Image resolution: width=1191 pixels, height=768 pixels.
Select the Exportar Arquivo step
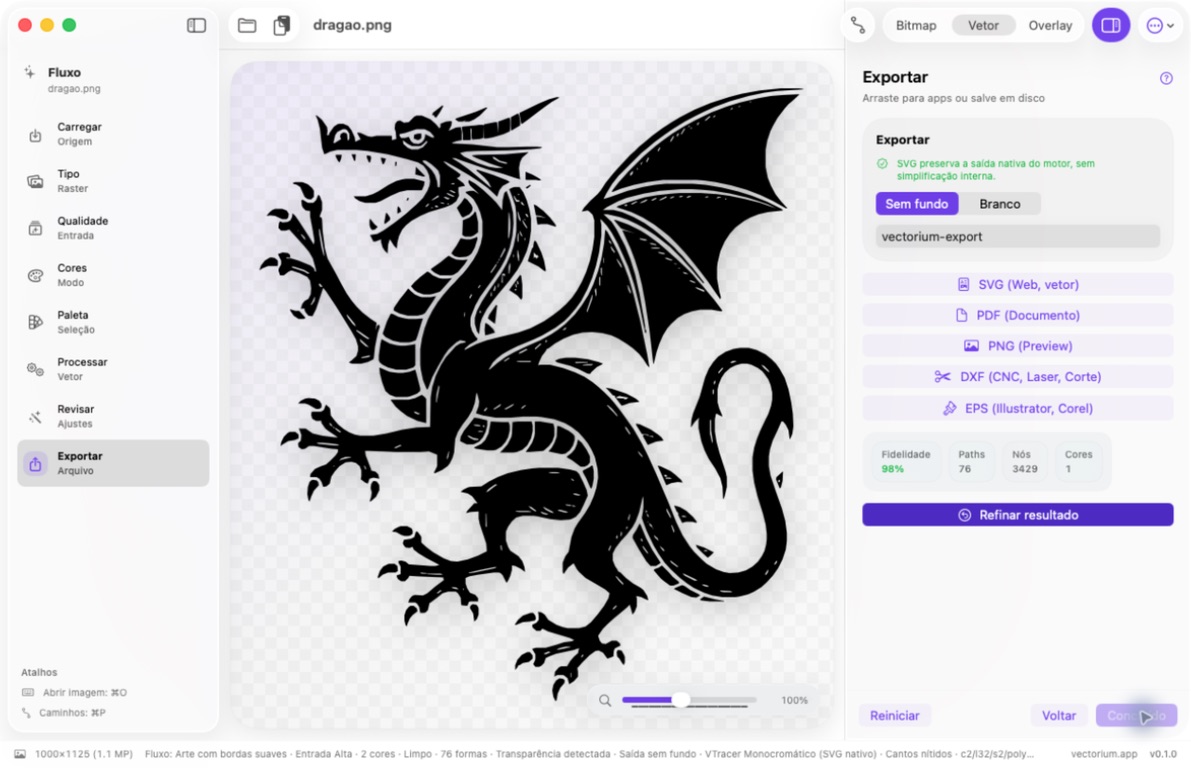pyautogui.click(x=113, y=463)
